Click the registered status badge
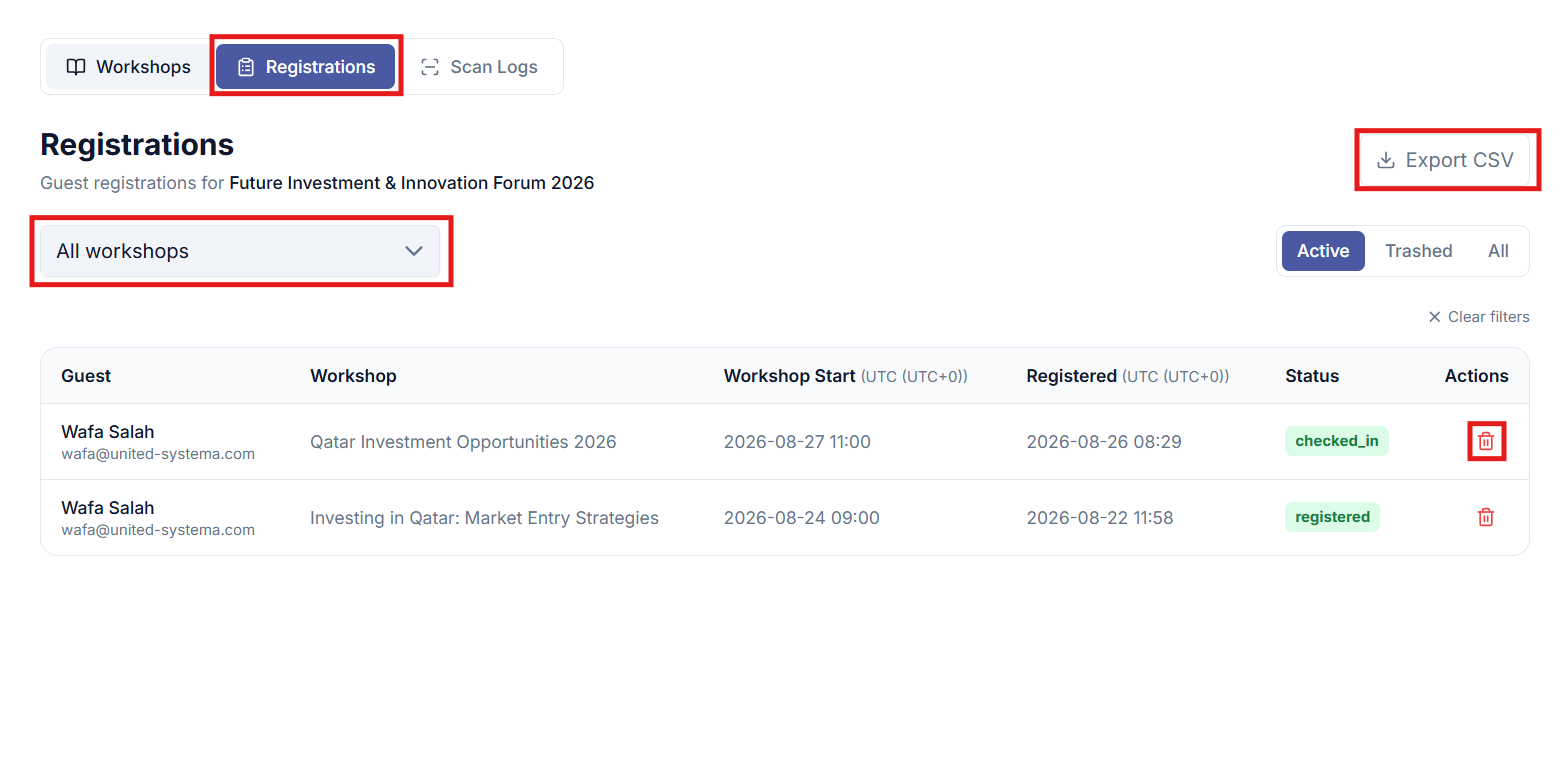The height and width of the screenshot is (757, 1567). tap(1332, 517)
